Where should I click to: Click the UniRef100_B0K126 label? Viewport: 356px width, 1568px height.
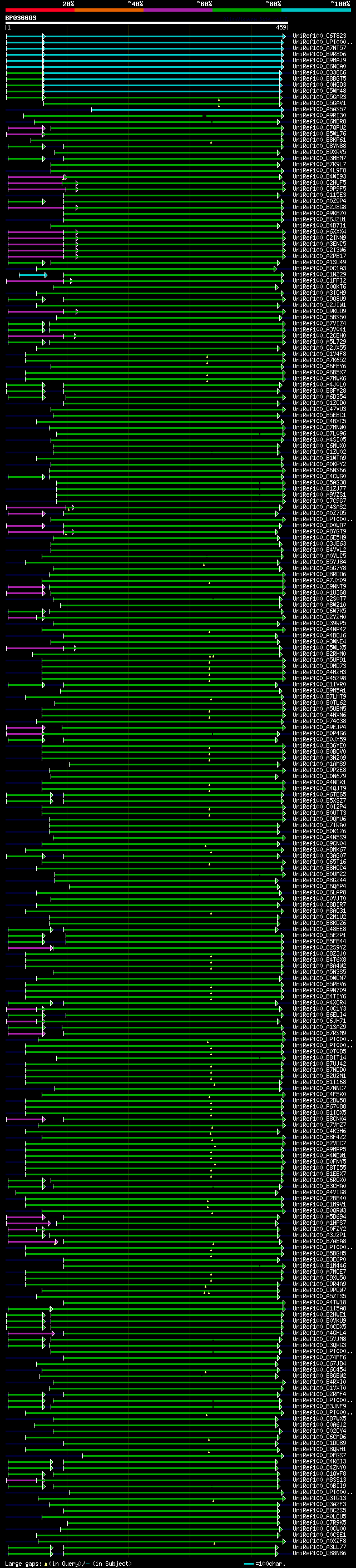319,832
